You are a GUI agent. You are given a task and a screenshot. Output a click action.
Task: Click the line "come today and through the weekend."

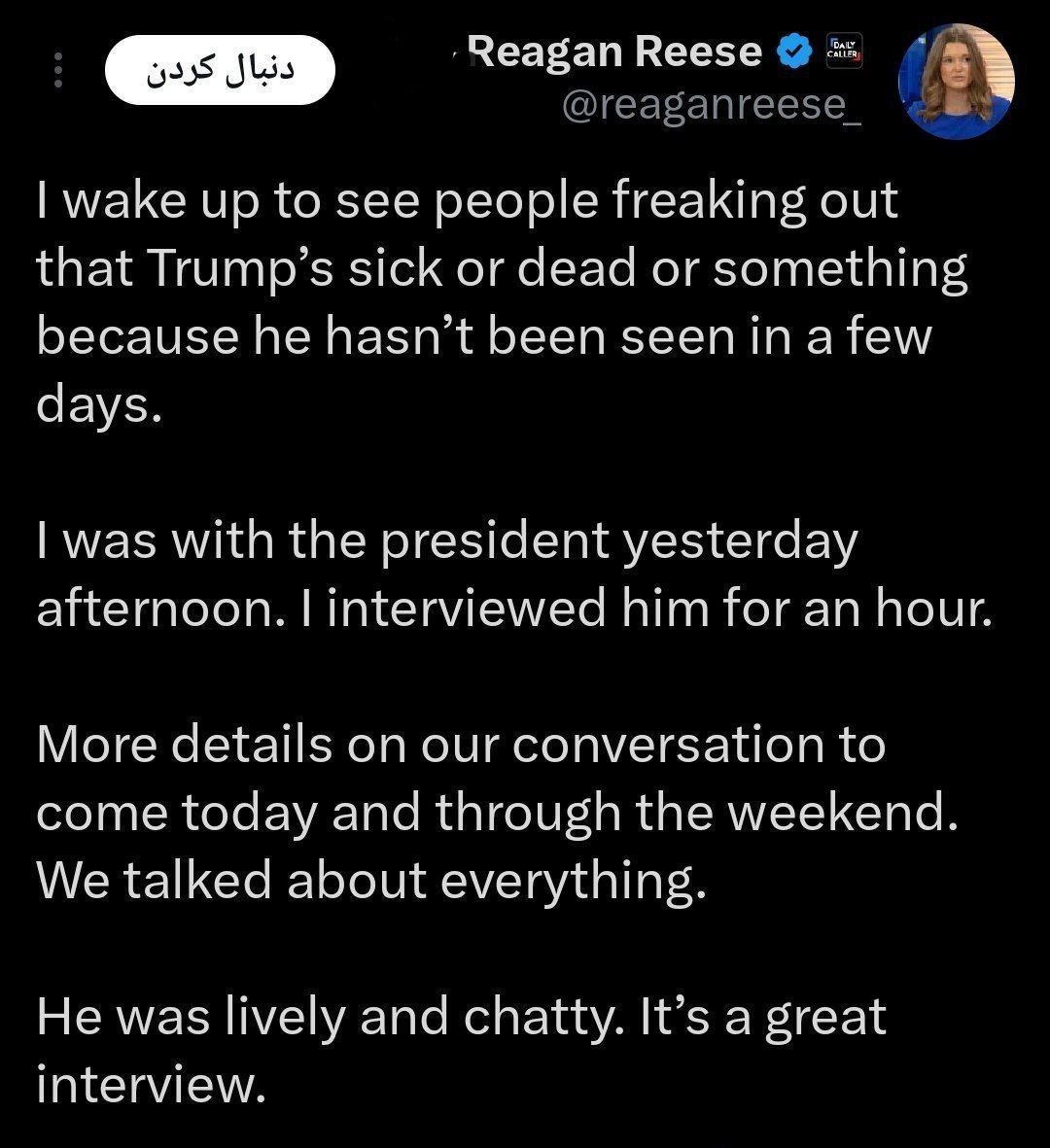[x=498, y=813]
